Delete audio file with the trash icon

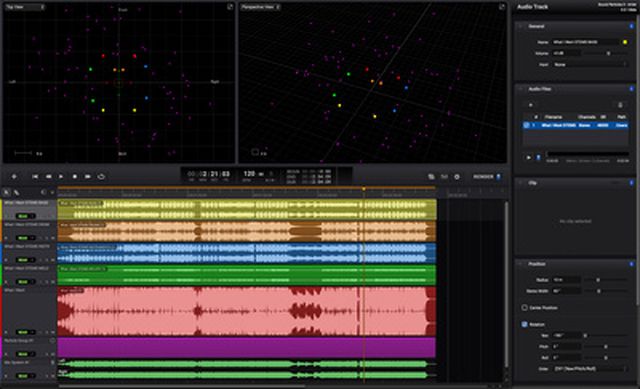(620, 105)
